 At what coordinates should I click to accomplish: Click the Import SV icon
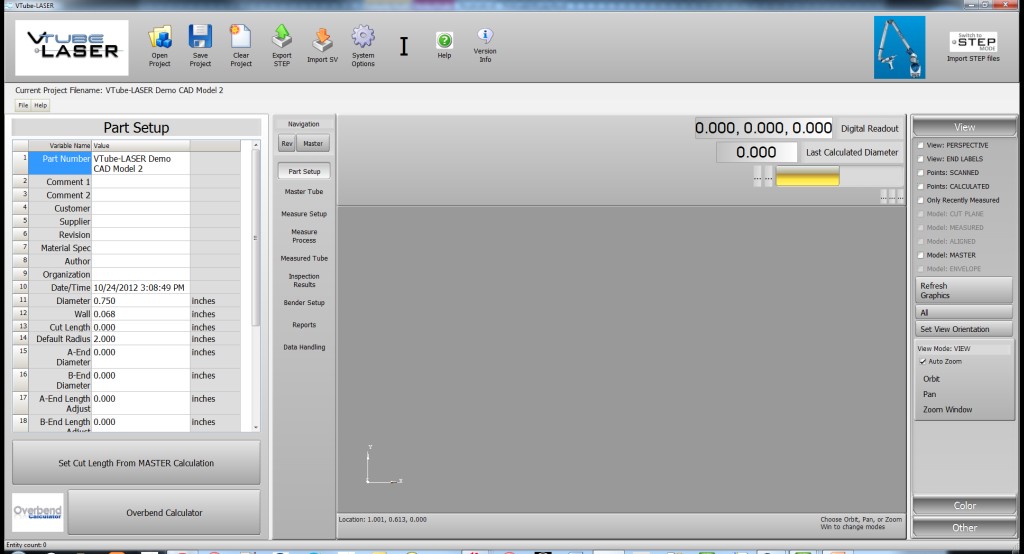click(322, 40)
